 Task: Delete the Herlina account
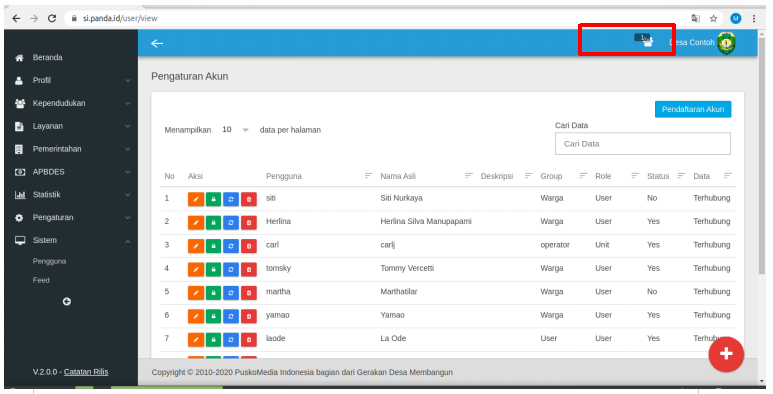click(x=249, y=222)
